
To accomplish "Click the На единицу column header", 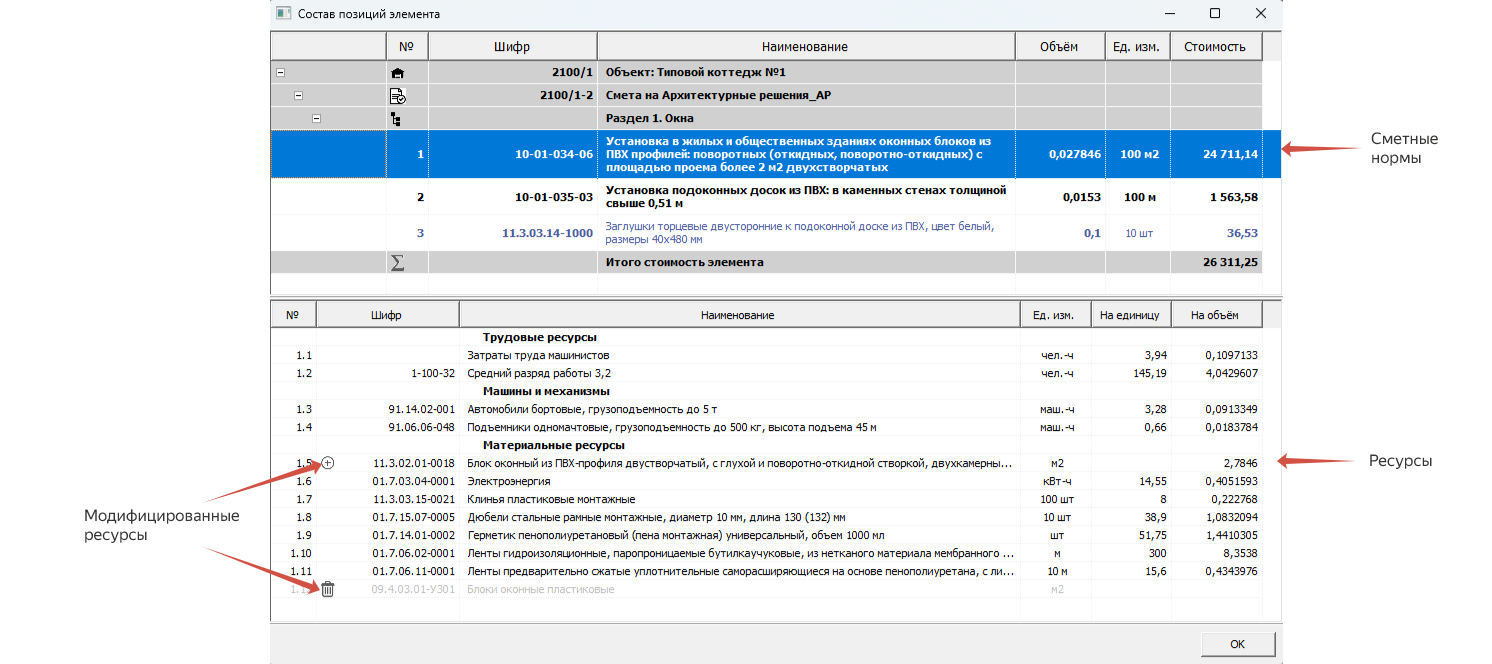I will coord(1129,315).
